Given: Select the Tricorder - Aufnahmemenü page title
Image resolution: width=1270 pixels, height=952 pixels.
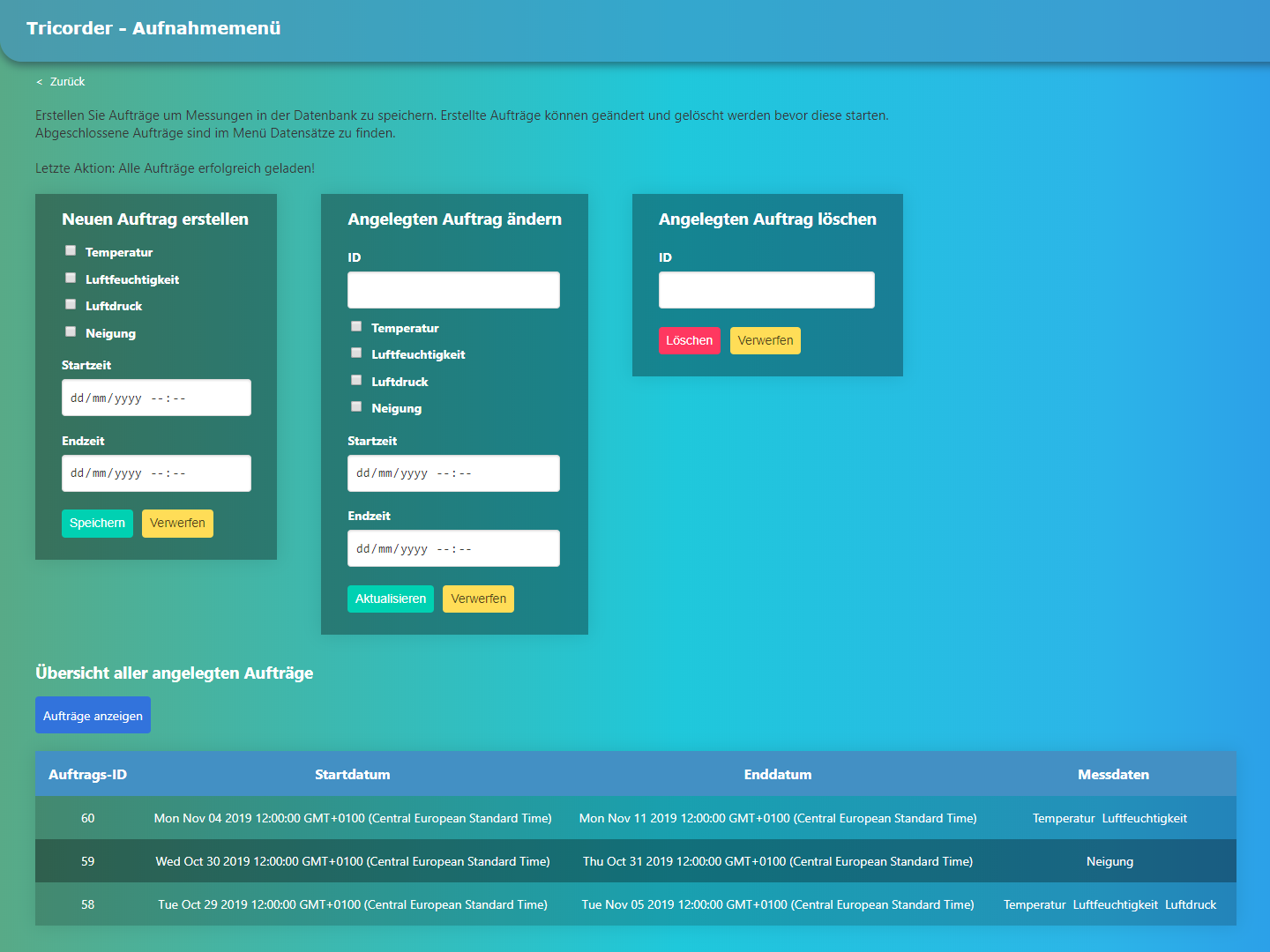Looking at the screenshot, I should (153, 28).
